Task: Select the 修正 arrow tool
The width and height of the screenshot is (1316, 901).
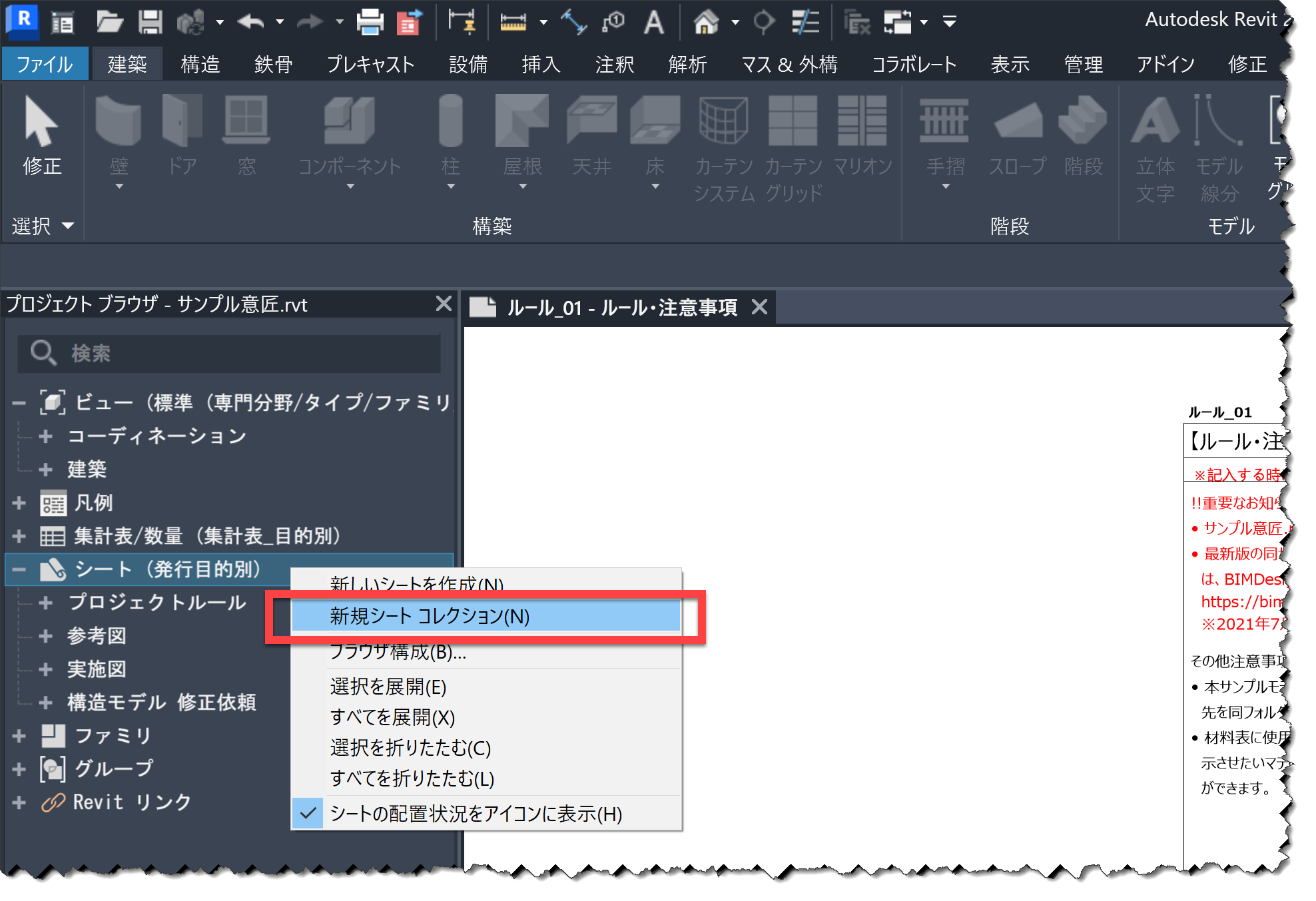Action: (42, 135)
